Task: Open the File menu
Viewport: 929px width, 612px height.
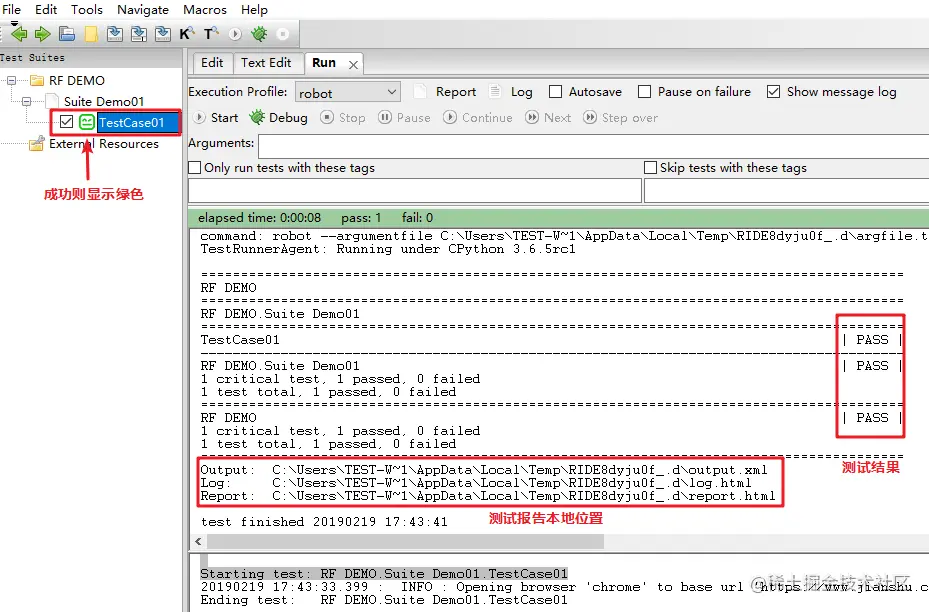Action: 11,9
